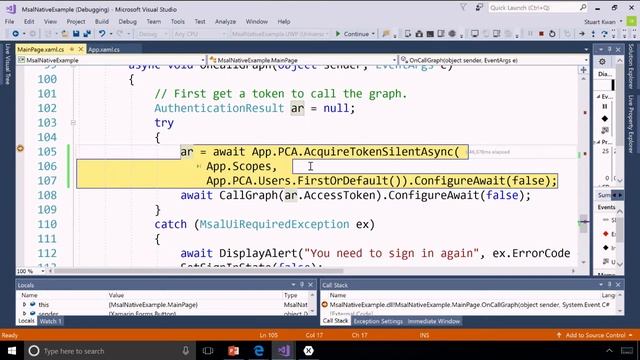
Task: Click the Open File folder toolbar icon
Action: click(x=65, y=34)
